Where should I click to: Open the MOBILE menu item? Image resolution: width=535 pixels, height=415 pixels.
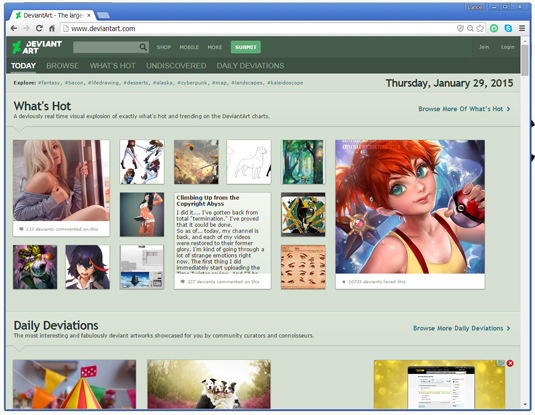[x=189, y=47]
